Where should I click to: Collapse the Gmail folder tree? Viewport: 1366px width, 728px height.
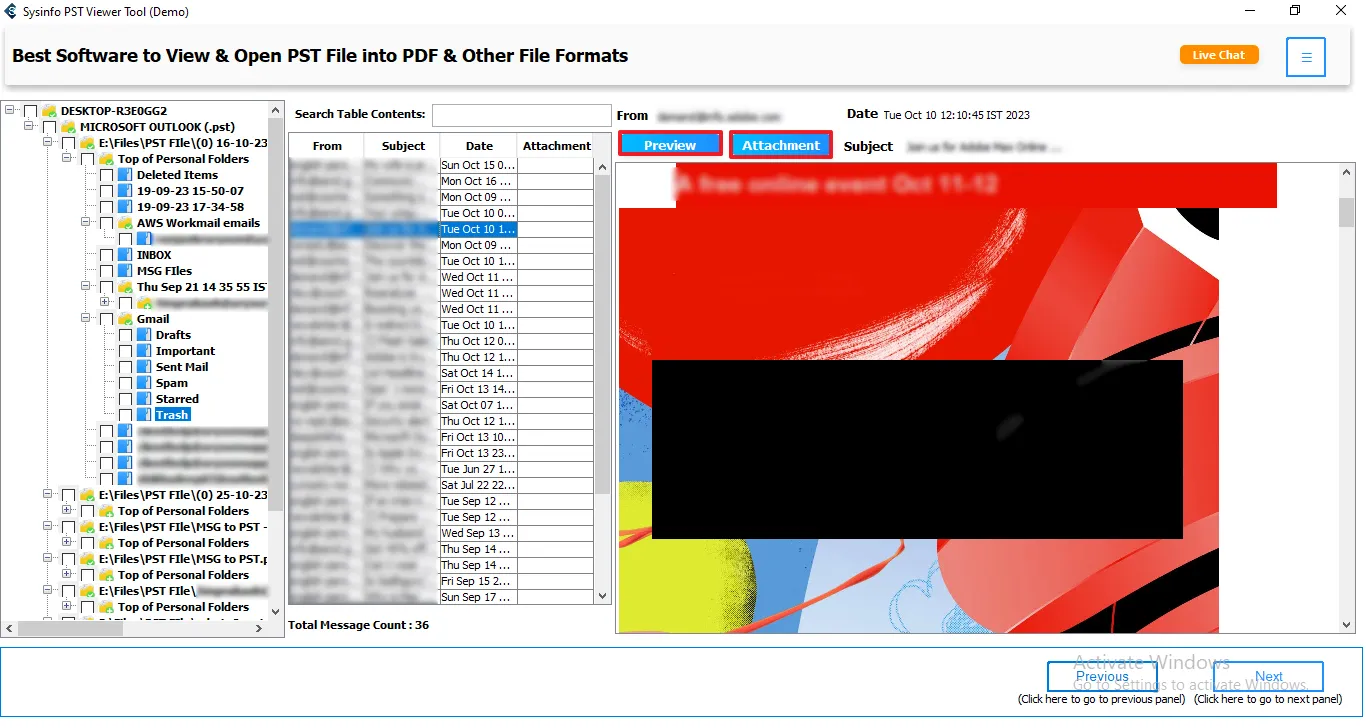tap(86, 319)
